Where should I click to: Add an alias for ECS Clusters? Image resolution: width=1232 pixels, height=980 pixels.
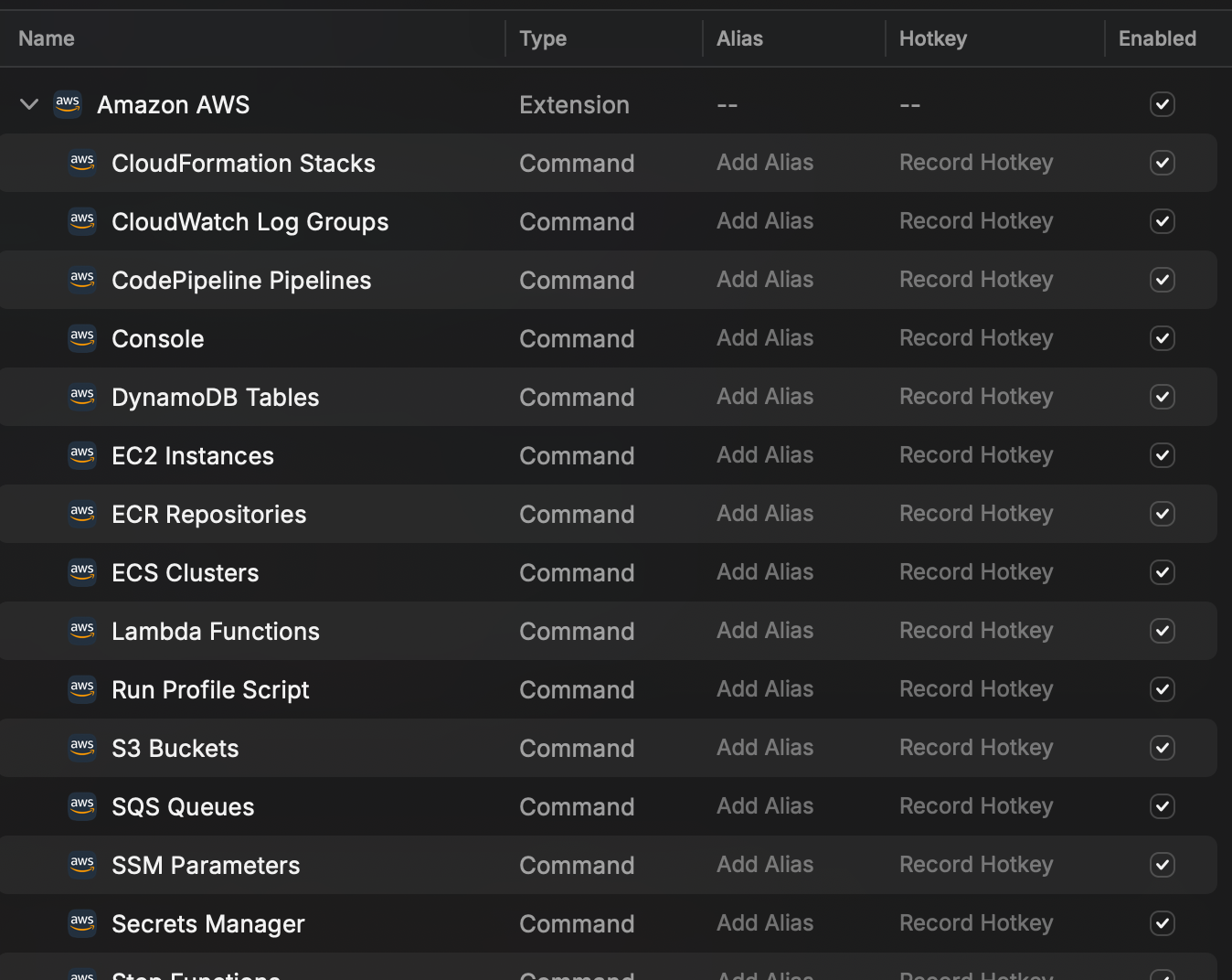[764, 572]
